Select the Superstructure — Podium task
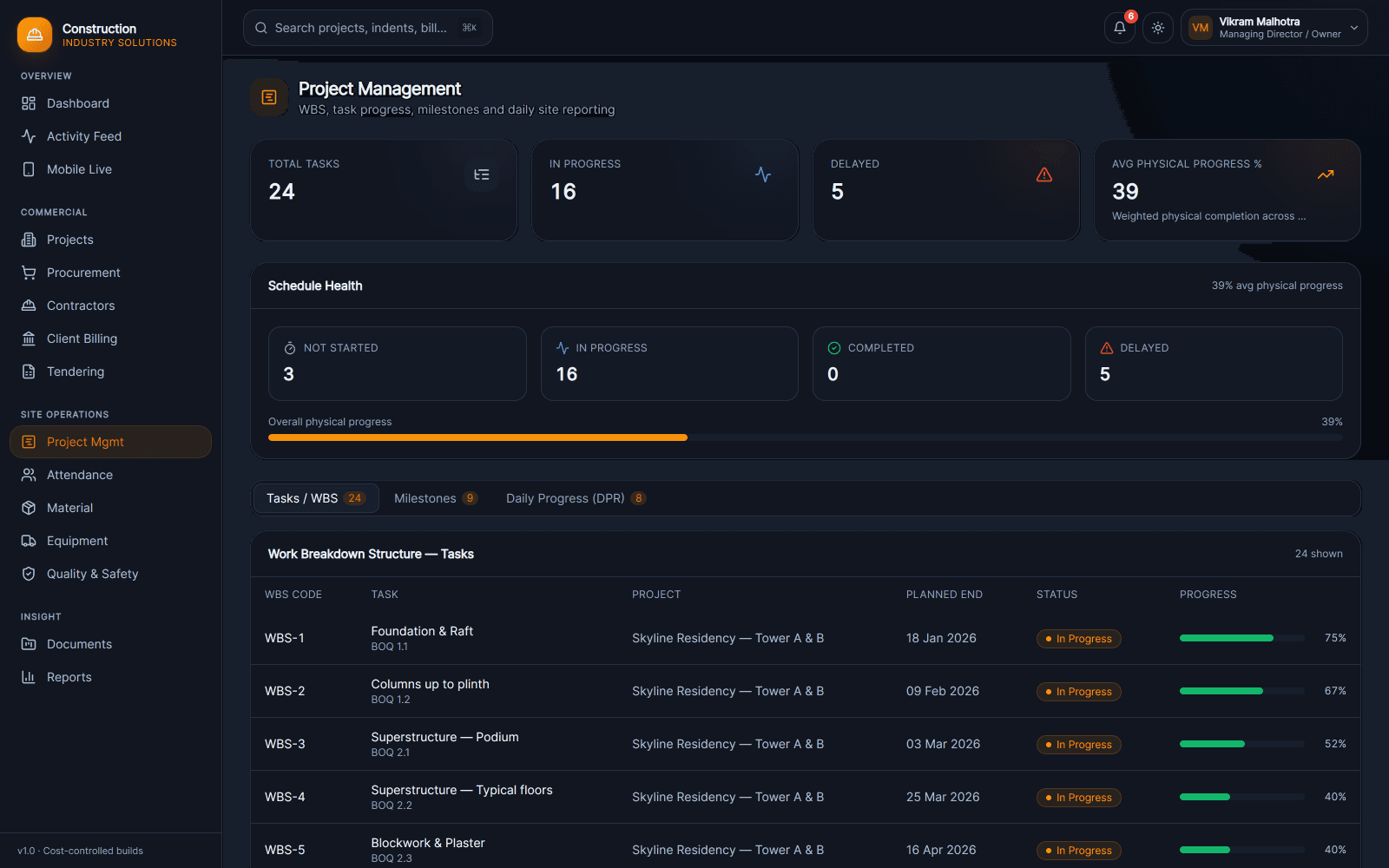This screenshot has width=1389, height=868. pyautogui.click(x=444, y=737)
